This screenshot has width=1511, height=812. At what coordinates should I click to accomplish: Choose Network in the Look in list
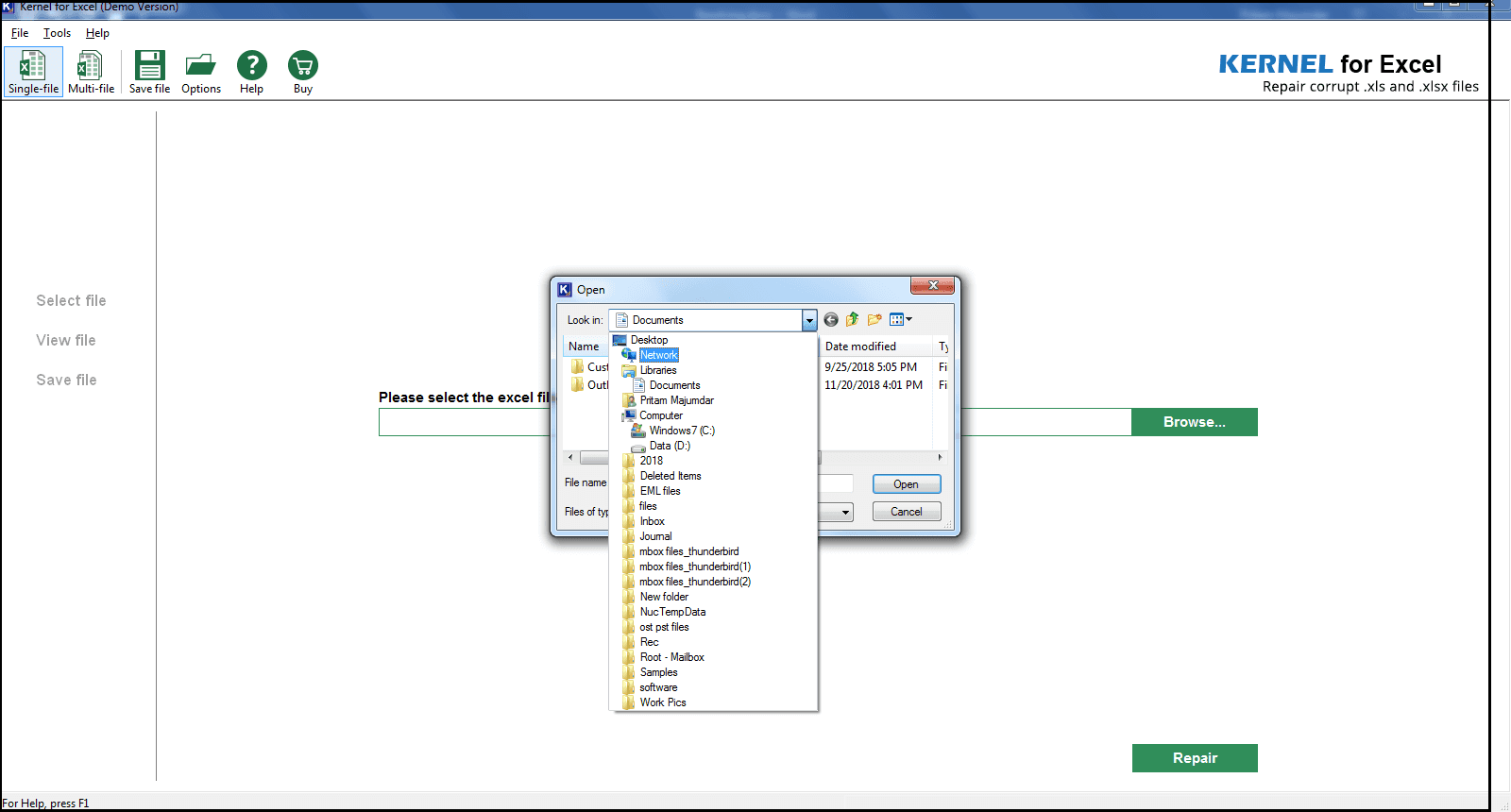click(x=658, y=355)
